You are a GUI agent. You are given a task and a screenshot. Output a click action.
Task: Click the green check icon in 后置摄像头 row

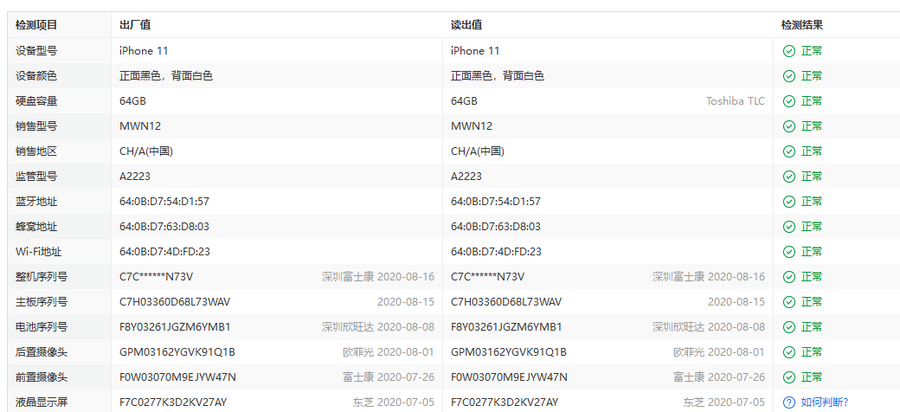click(789, 352)
